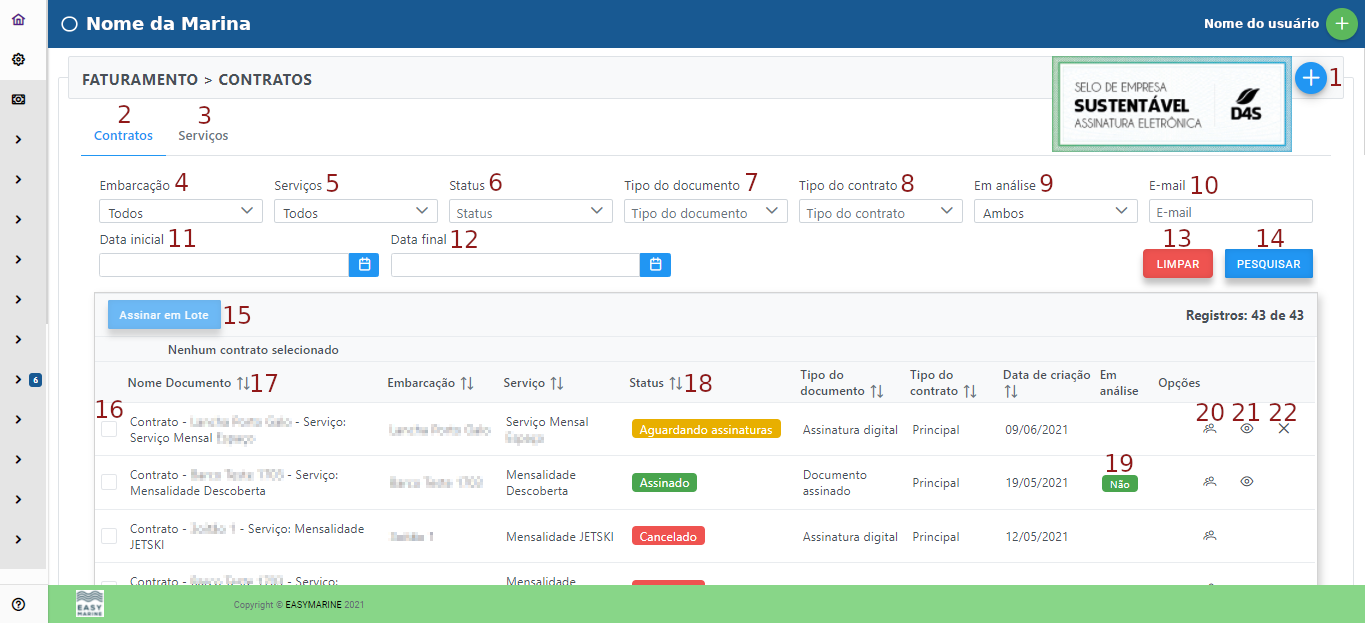Click the green plus icon beside Nome do usuário
1365x623 pixels.
[1341, 24]
